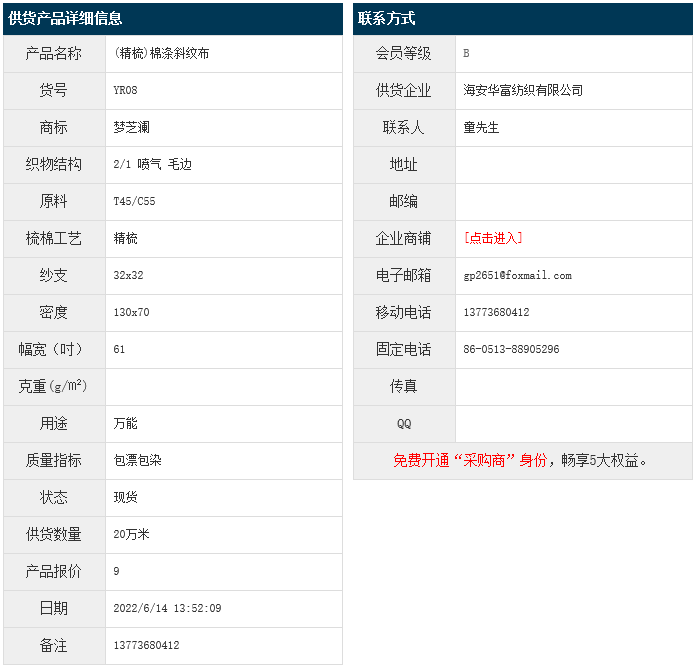Click the item number YR08 value
Image resolution: width=697 pixels, height=669 pixels.
pyautogui.click(x=126, y=91)
